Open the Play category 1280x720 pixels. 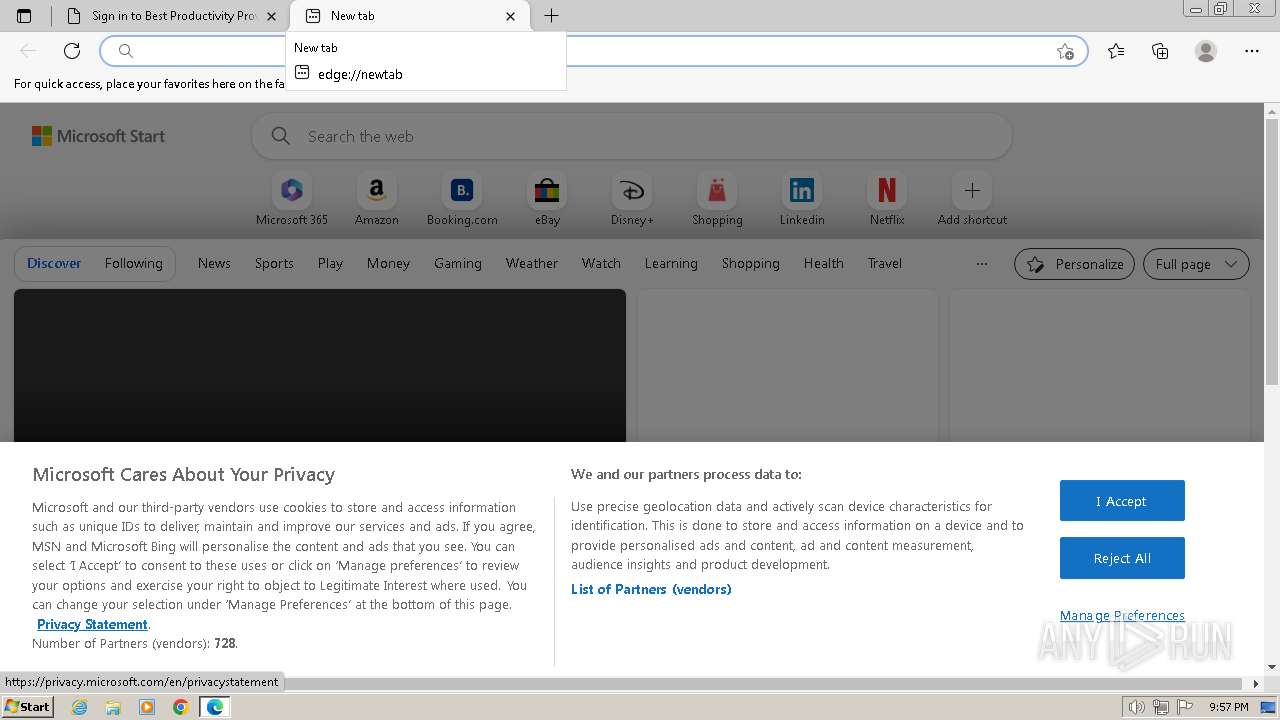click(330, 263)
